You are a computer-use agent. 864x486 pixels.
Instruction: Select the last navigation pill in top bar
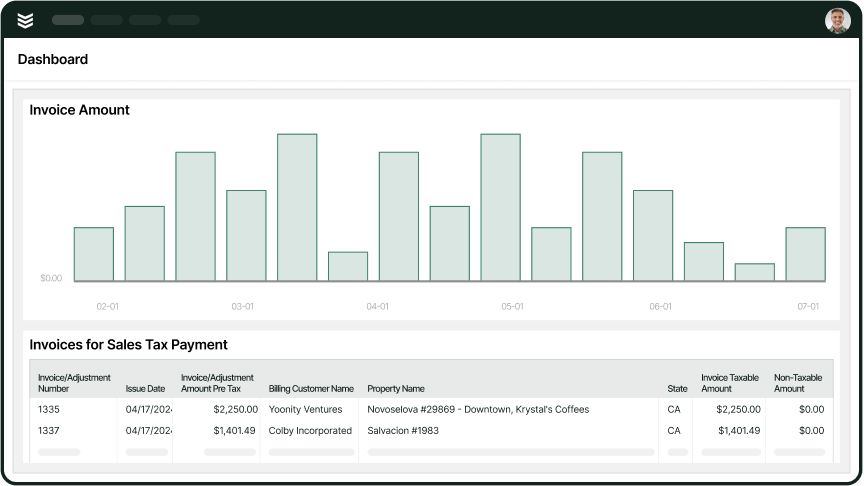[183, 20]
